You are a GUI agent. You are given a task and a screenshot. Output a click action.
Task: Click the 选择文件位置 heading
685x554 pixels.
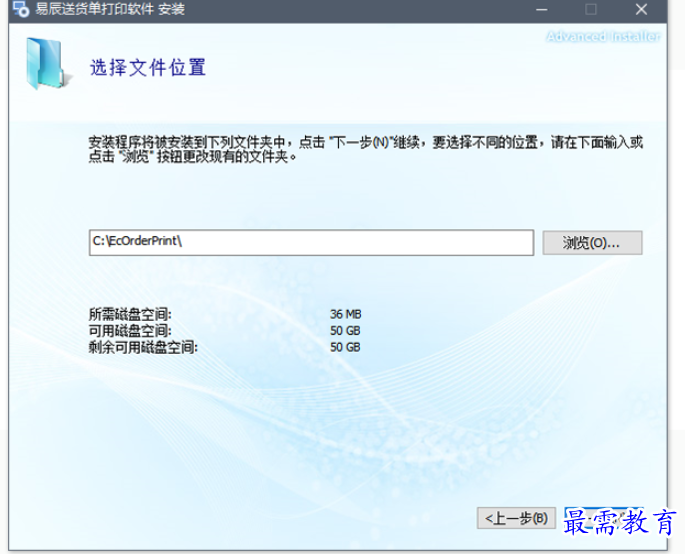coord(148,68)
